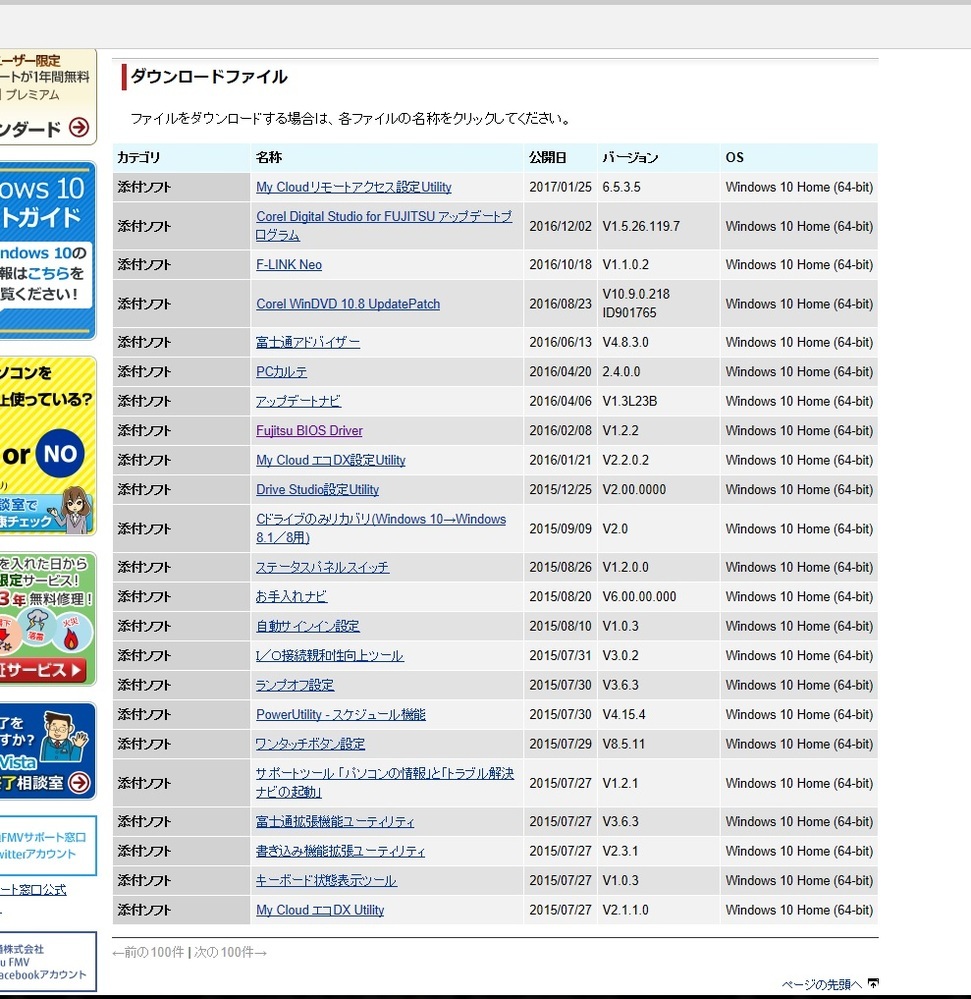Click the キーボード状態表示ツール link
This screenshot has height=999, width=971.
pos(326,880)
